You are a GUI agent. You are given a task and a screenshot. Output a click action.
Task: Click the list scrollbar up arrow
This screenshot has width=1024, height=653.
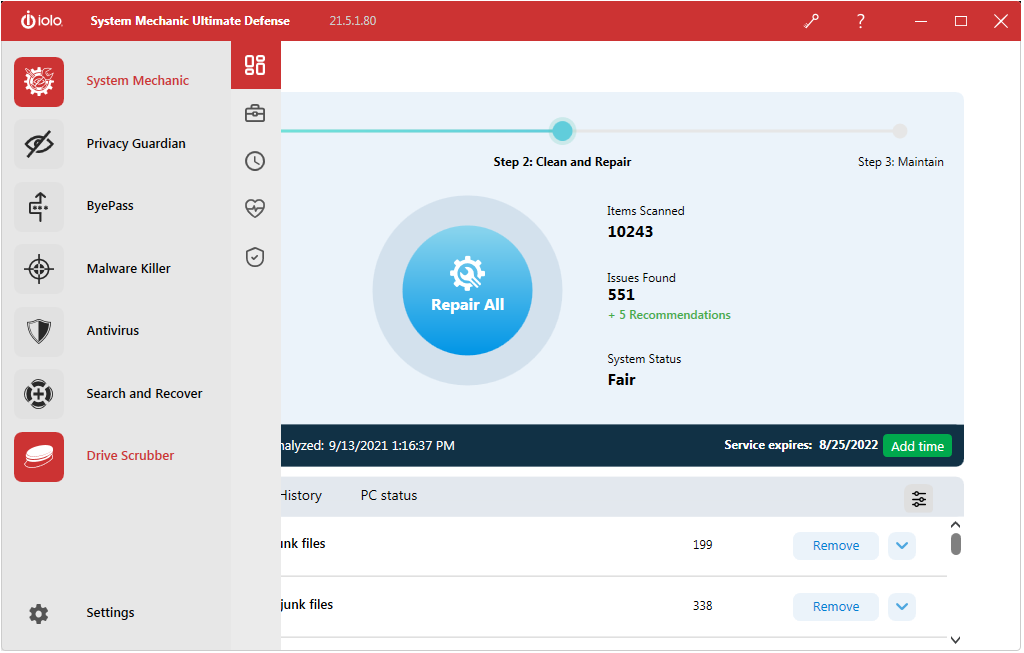tap(955, 525)
